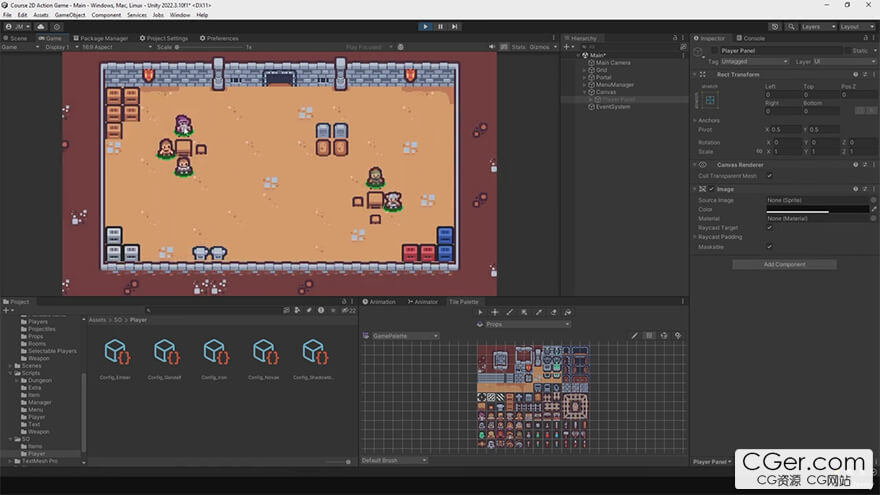Select the Config_Shadowb asset
This screenshot has height=495, width=880.
(x=313, y=359)
